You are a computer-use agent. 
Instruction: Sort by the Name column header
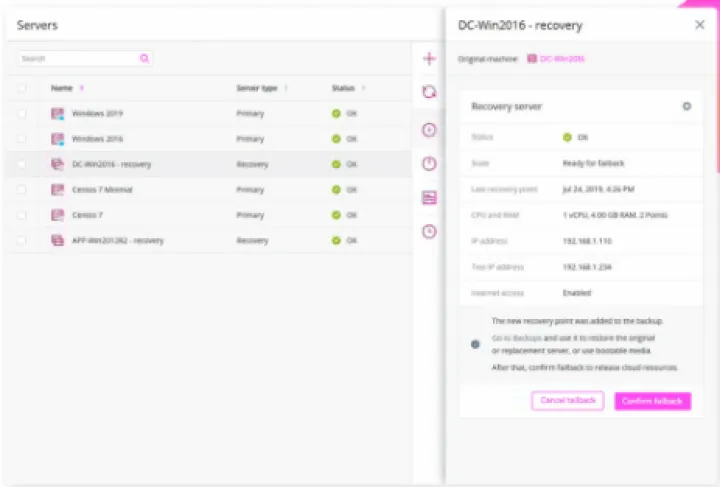tap(64, 88)
